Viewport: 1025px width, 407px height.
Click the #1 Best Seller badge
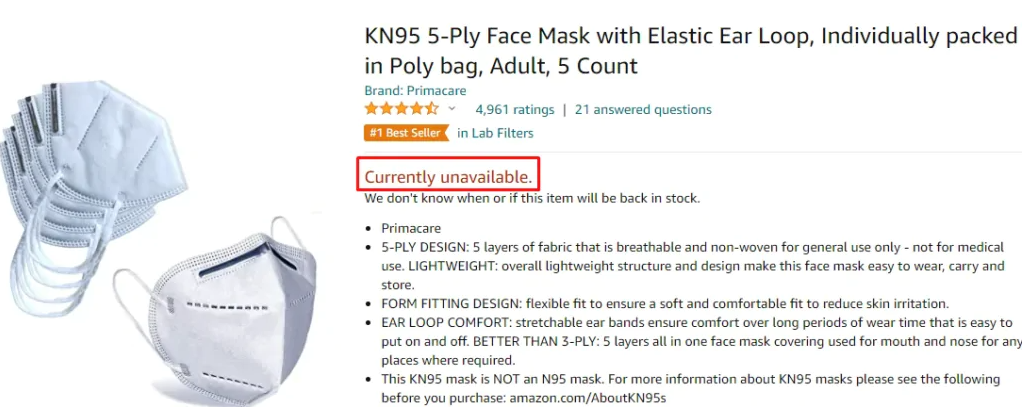click(x=406, y=133)
